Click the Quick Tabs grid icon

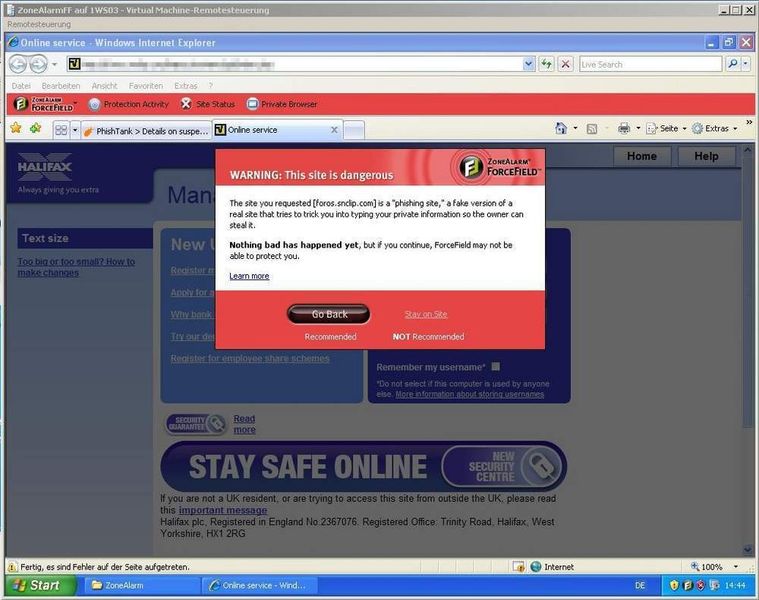tap(61, 130)
